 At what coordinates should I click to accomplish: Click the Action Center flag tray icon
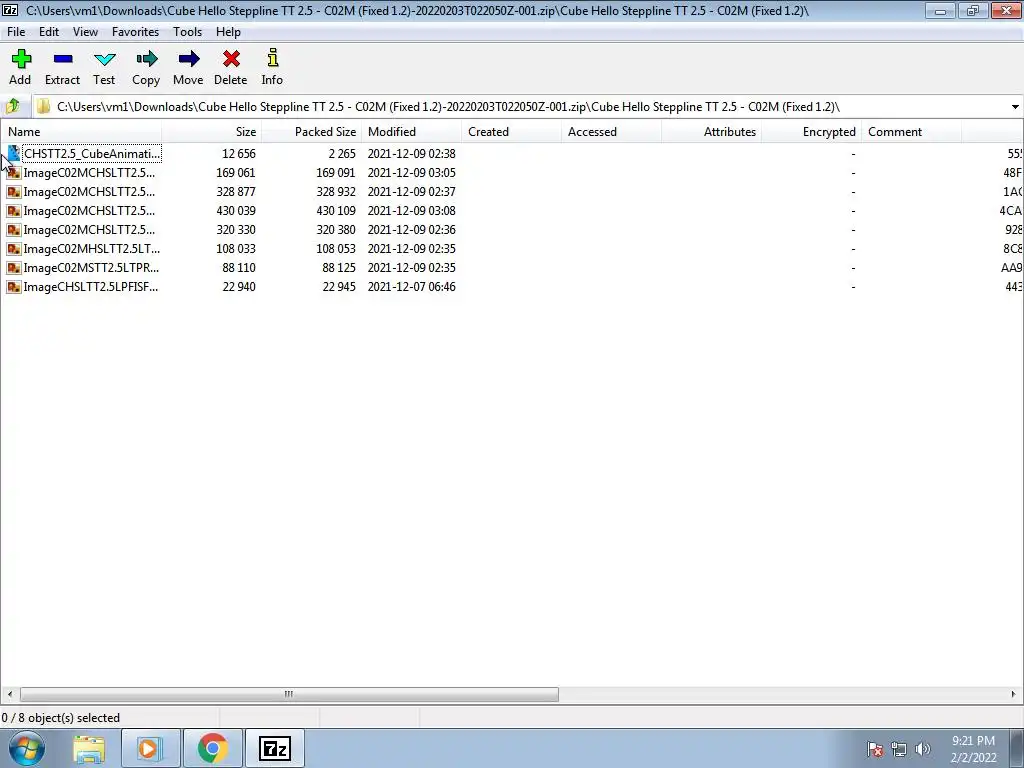[x=875, y=749]
